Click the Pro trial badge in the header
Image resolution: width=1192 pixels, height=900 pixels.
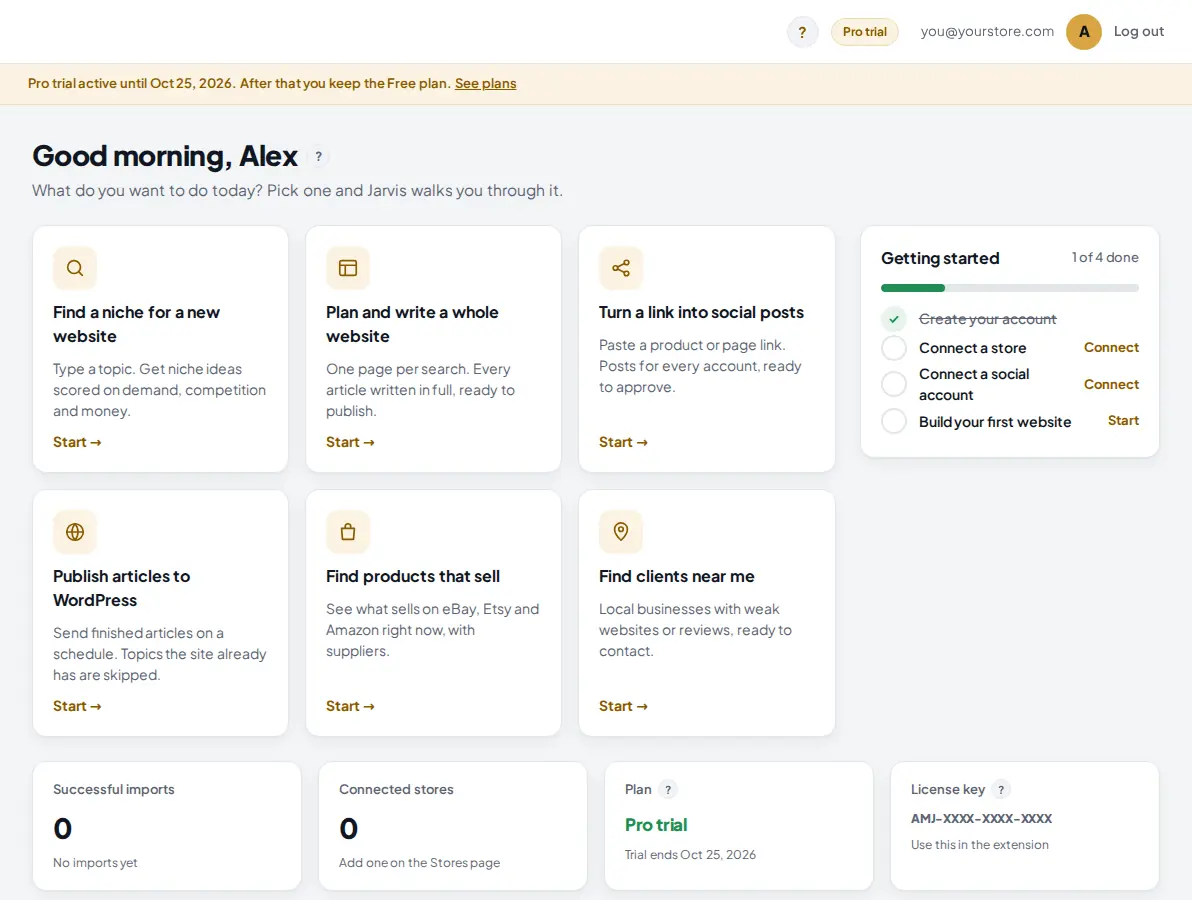tap(864, 32)
